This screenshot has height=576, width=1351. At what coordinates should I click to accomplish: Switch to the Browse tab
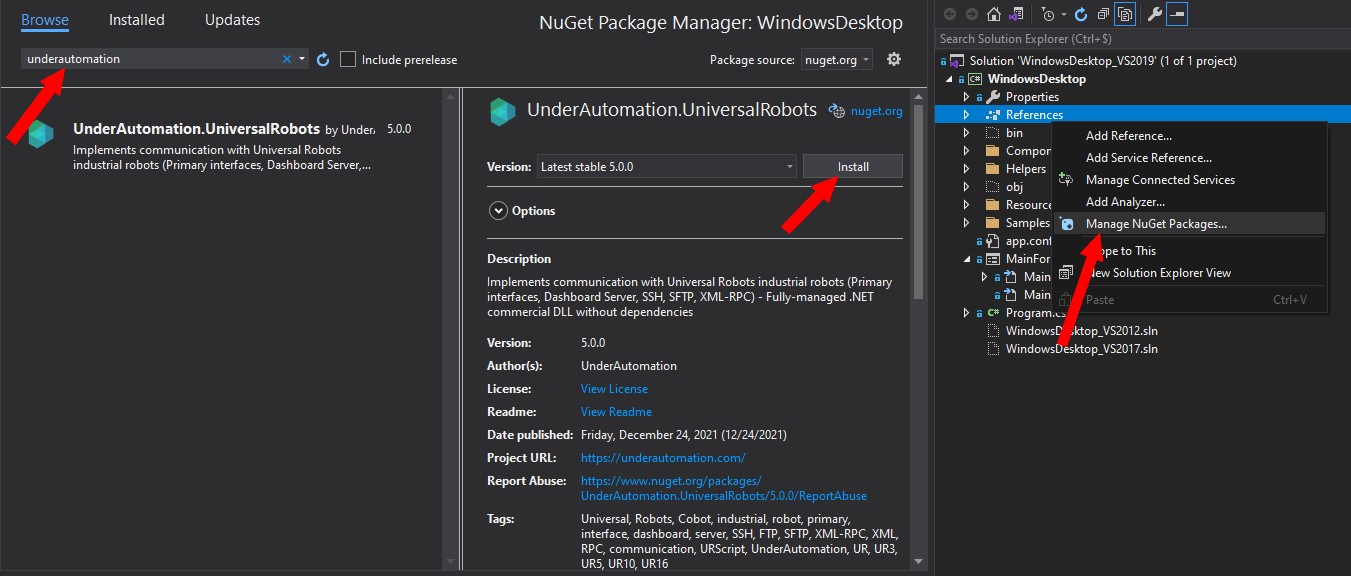tap(45, 20)
